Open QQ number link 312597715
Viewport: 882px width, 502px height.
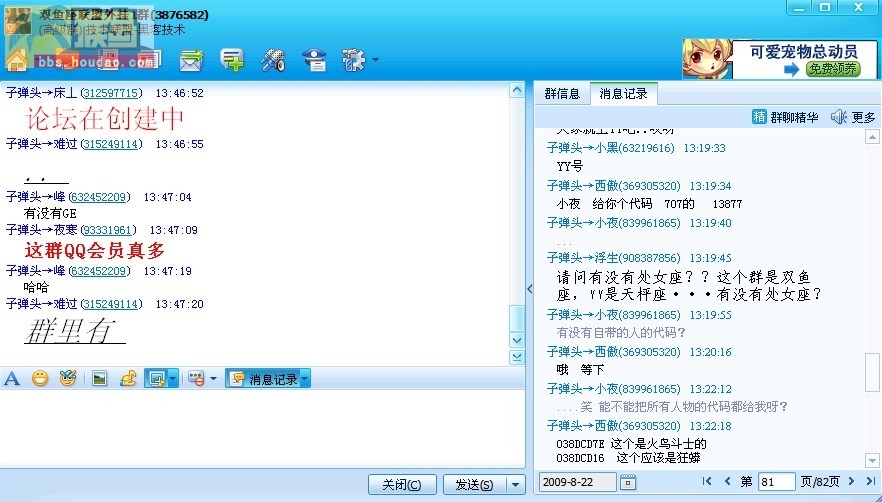click(x=111, y=93)
